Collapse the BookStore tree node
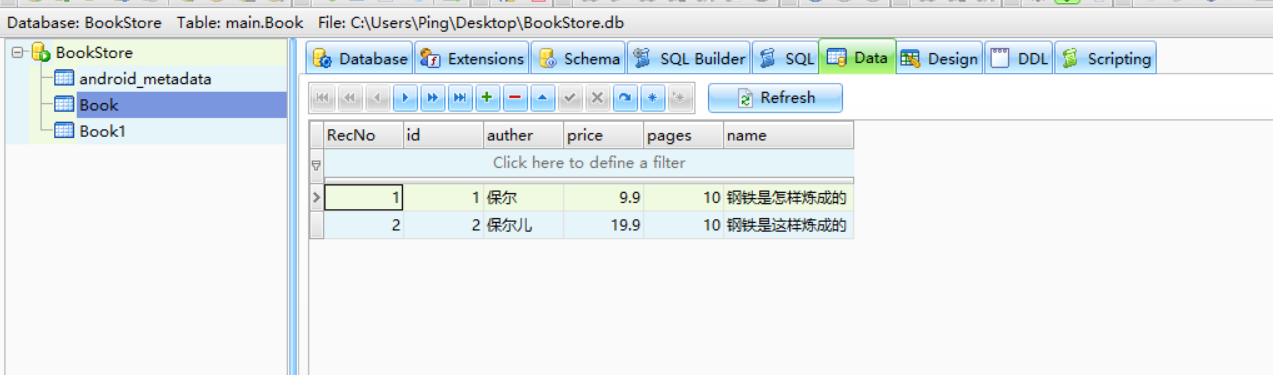 click(18, 53)
